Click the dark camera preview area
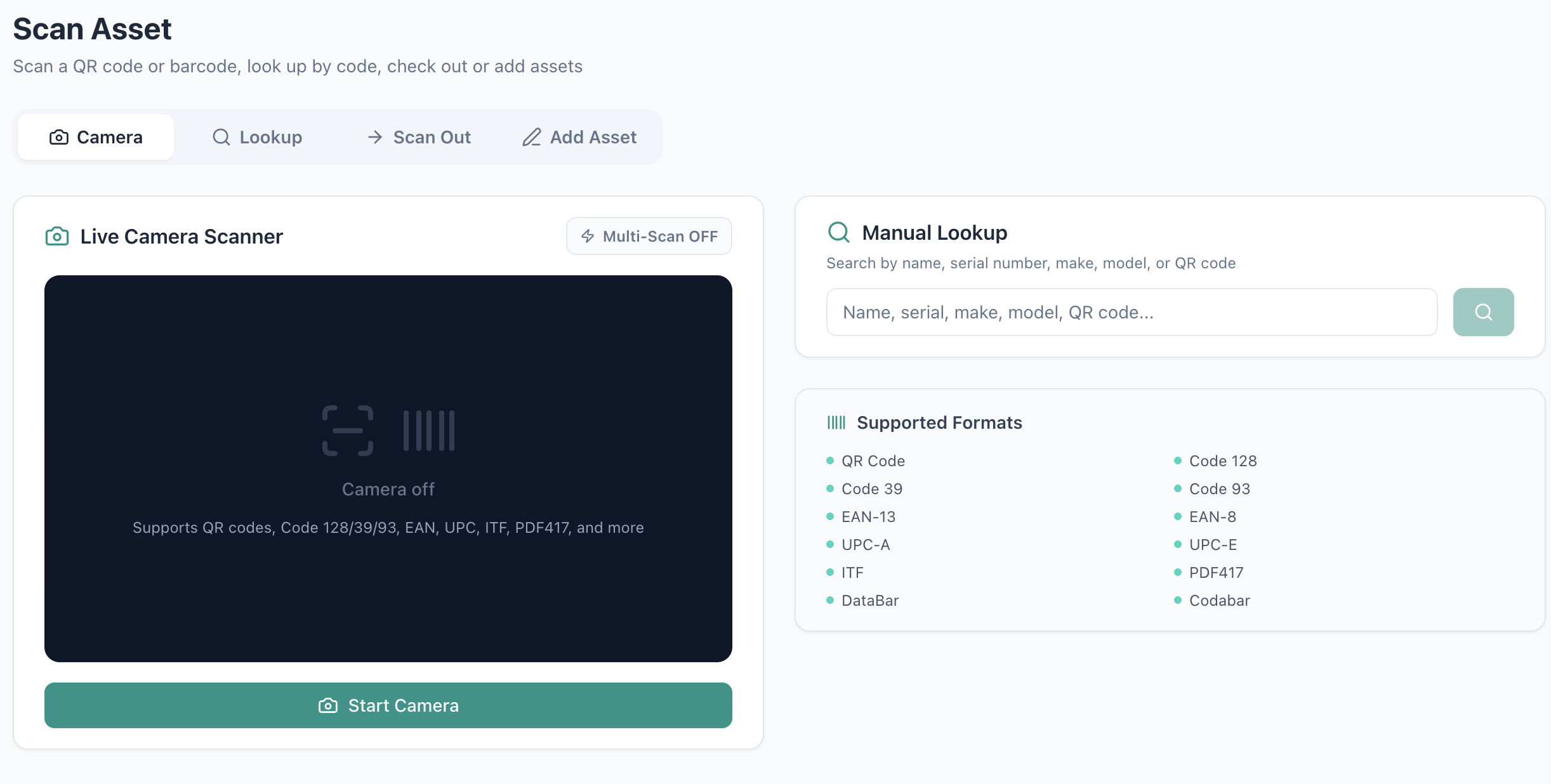 coord(388,469)
